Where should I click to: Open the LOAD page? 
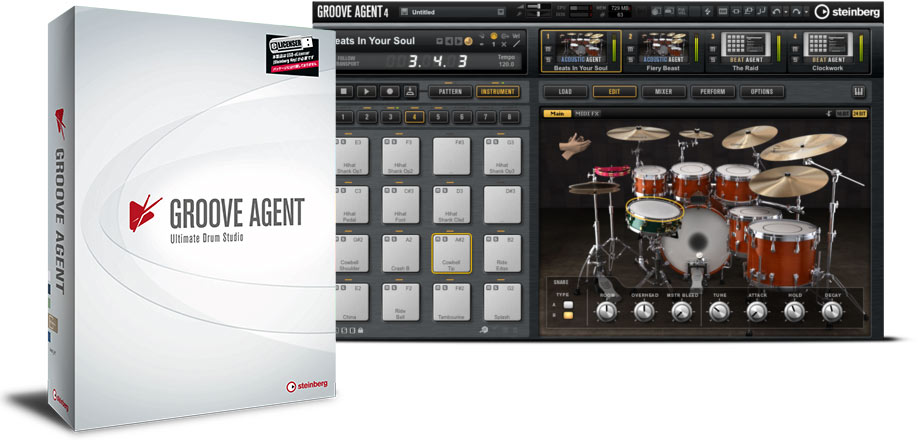pos(565,92)
